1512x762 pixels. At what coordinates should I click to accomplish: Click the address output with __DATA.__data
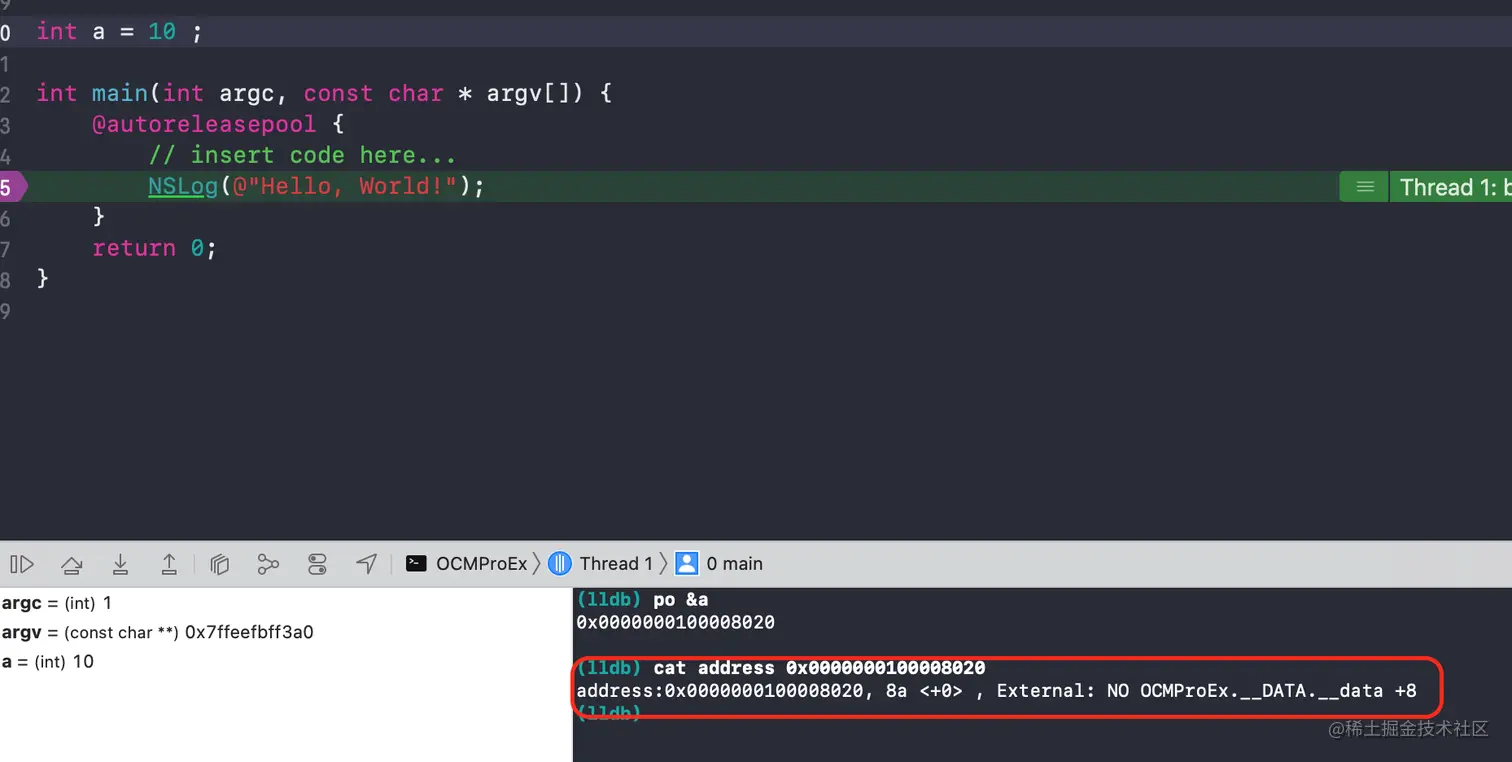996,691
